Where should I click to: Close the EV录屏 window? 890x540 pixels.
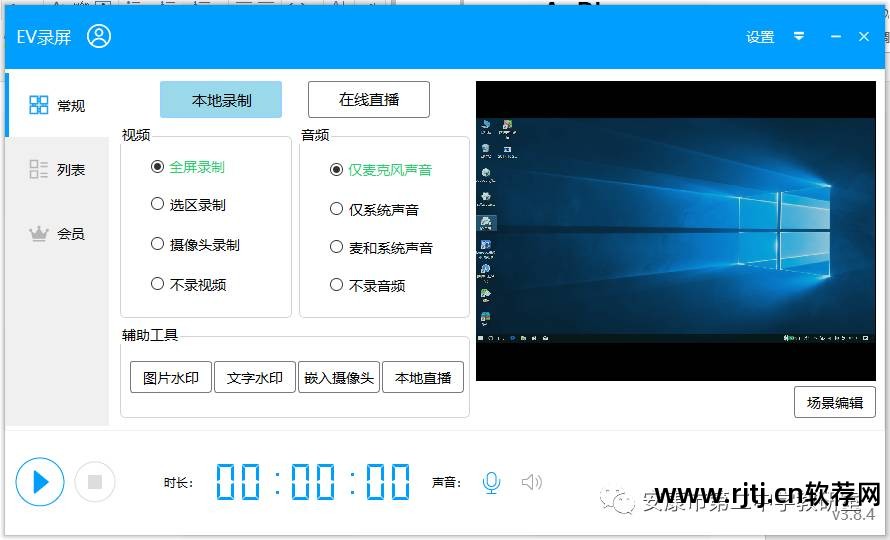864,36
